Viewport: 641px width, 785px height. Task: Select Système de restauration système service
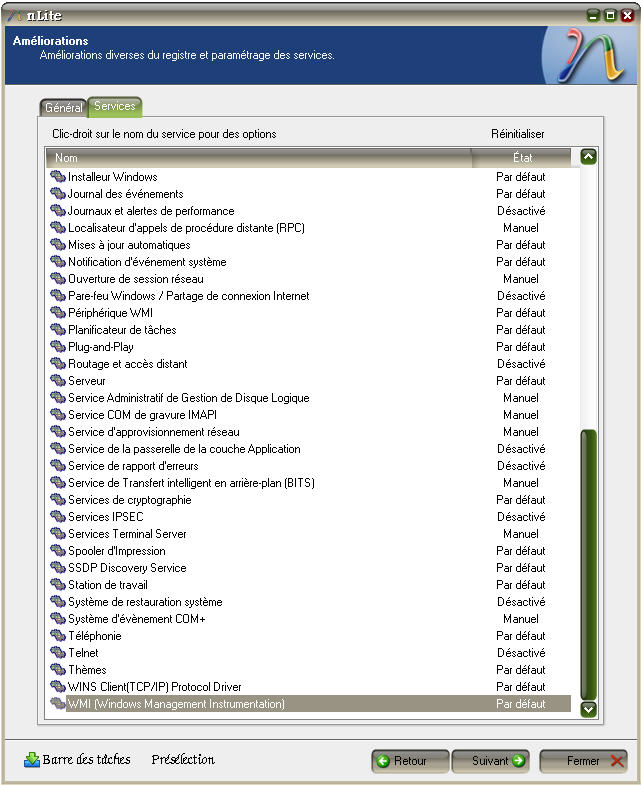308,602
